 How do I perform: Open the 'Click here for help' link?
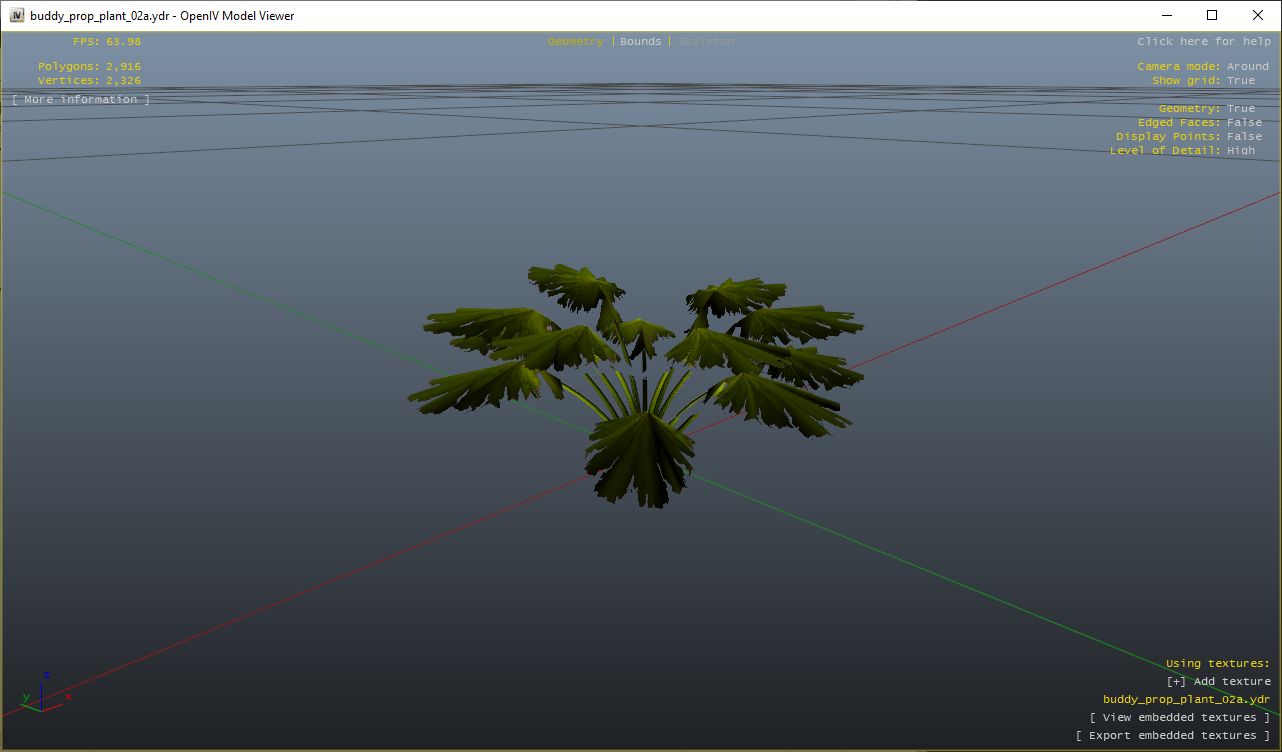[x=1204, y=42]
